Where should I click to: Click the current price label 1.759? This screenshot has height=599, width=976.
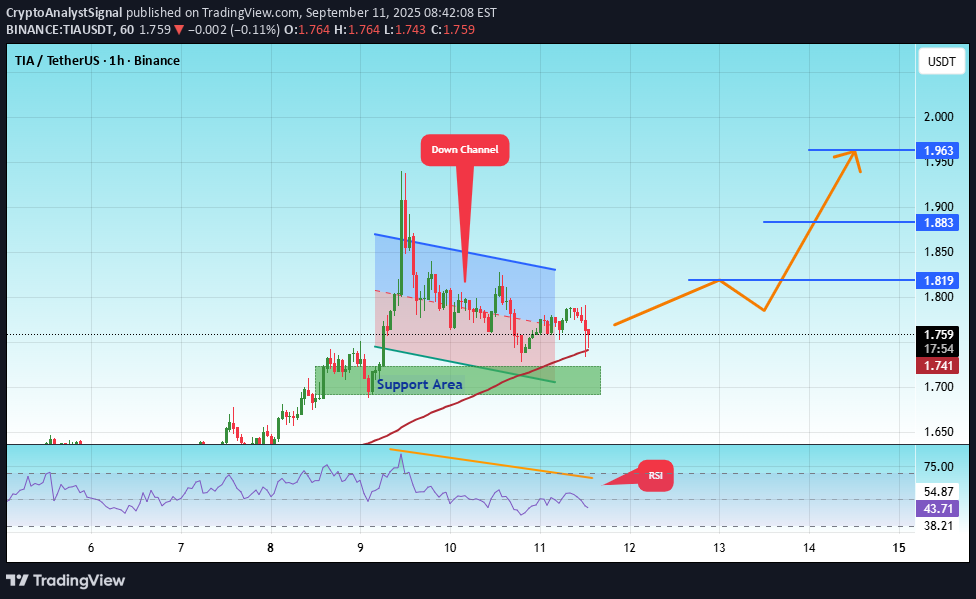[938, 335]
